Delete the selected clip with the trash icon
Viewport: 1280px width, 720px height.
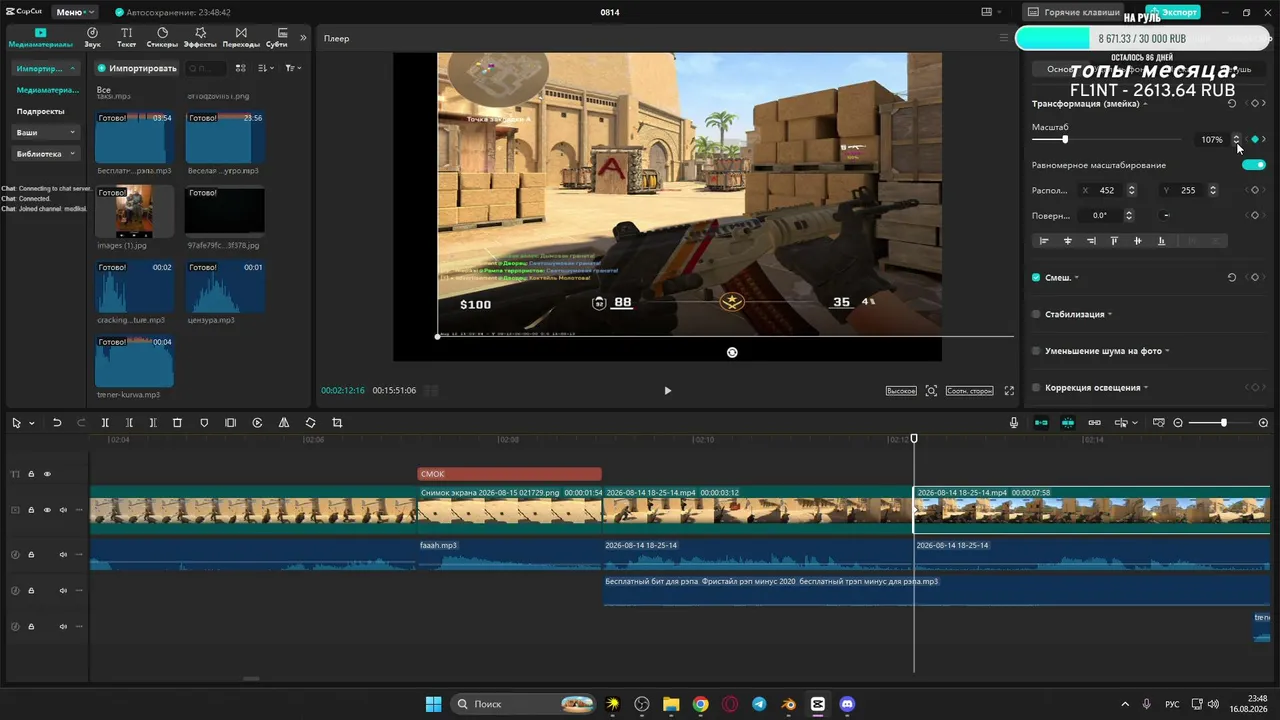tap(177, 423)
